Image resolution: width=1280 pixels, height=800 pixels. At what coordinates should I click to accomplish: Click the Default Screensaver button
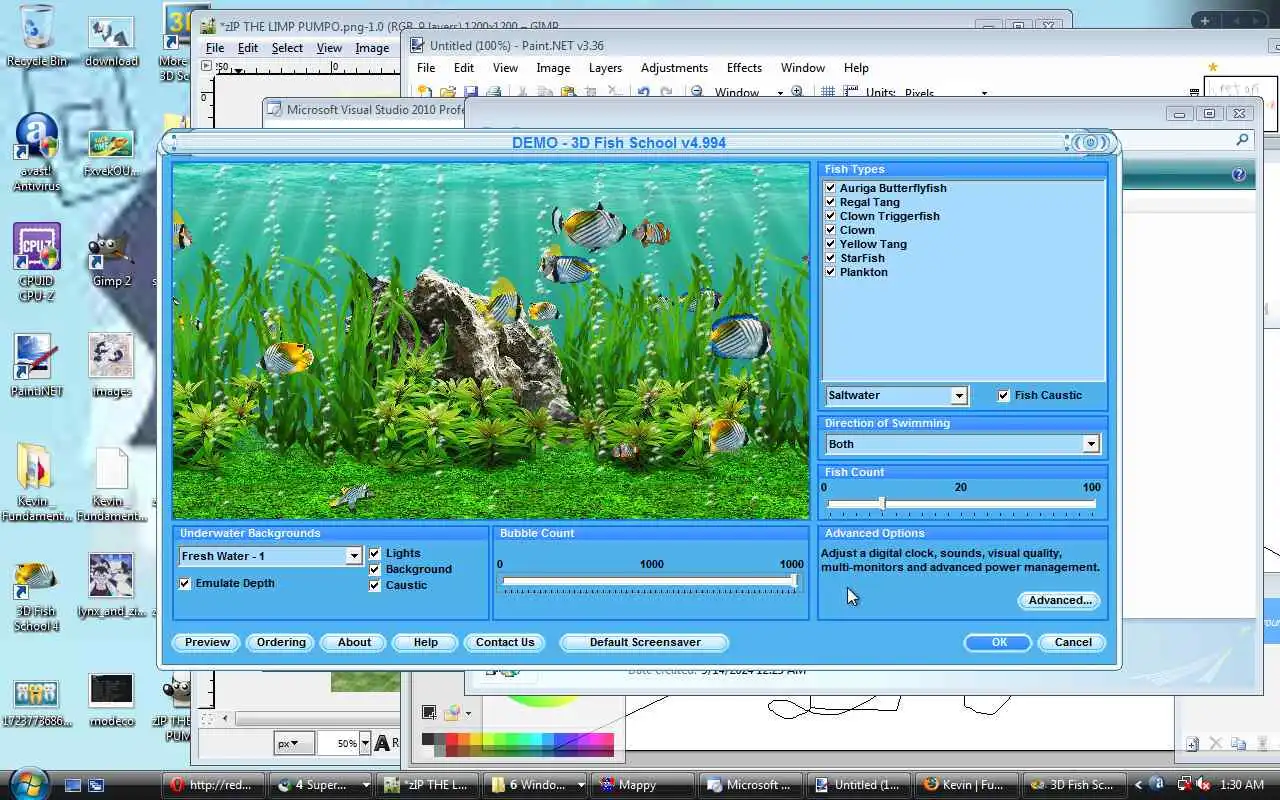pyautogui.click(x=645, y=642)
